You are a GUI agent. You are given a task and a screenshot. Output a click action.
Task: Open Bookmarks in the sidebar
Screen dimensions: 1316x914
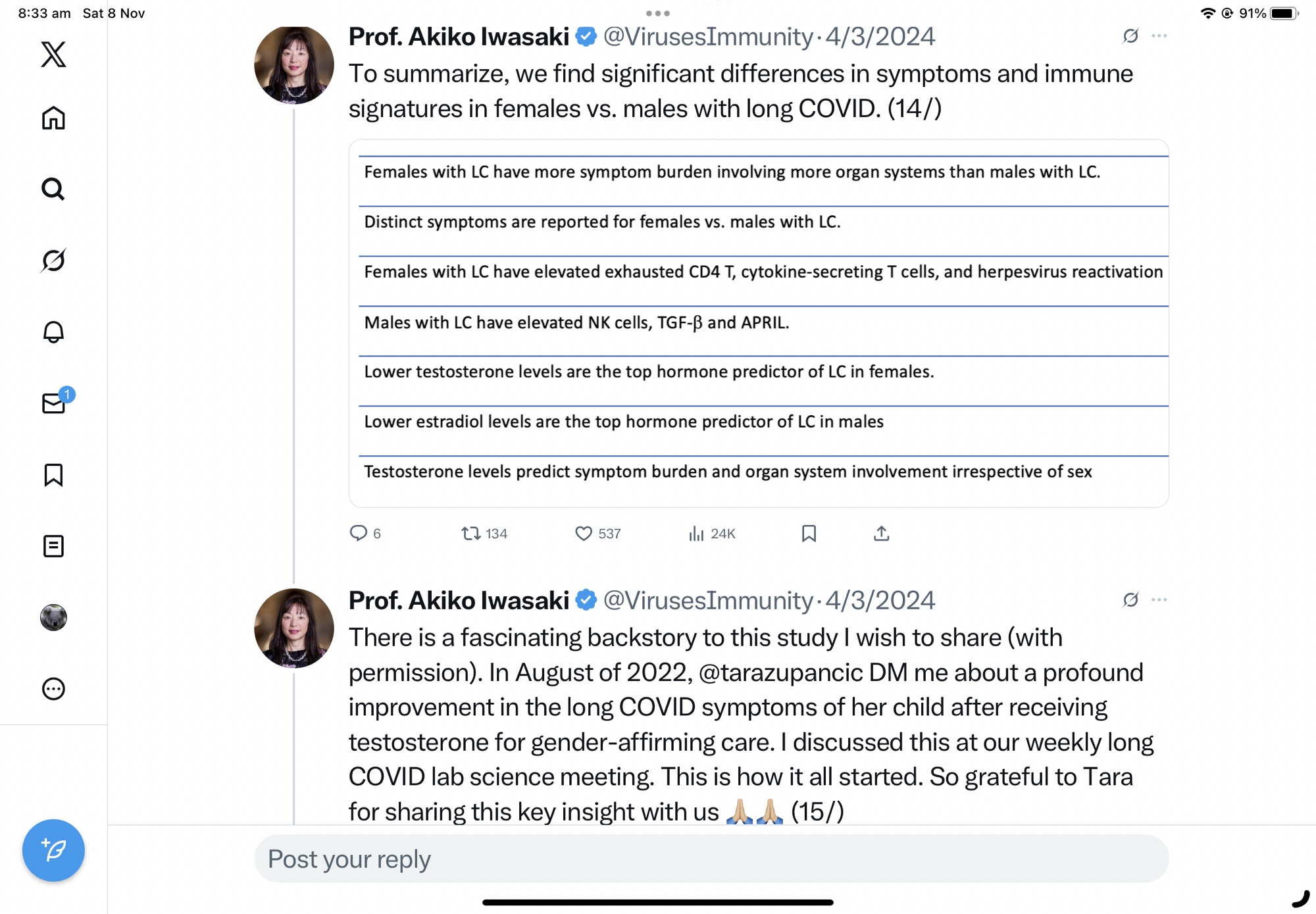point(53,474)
